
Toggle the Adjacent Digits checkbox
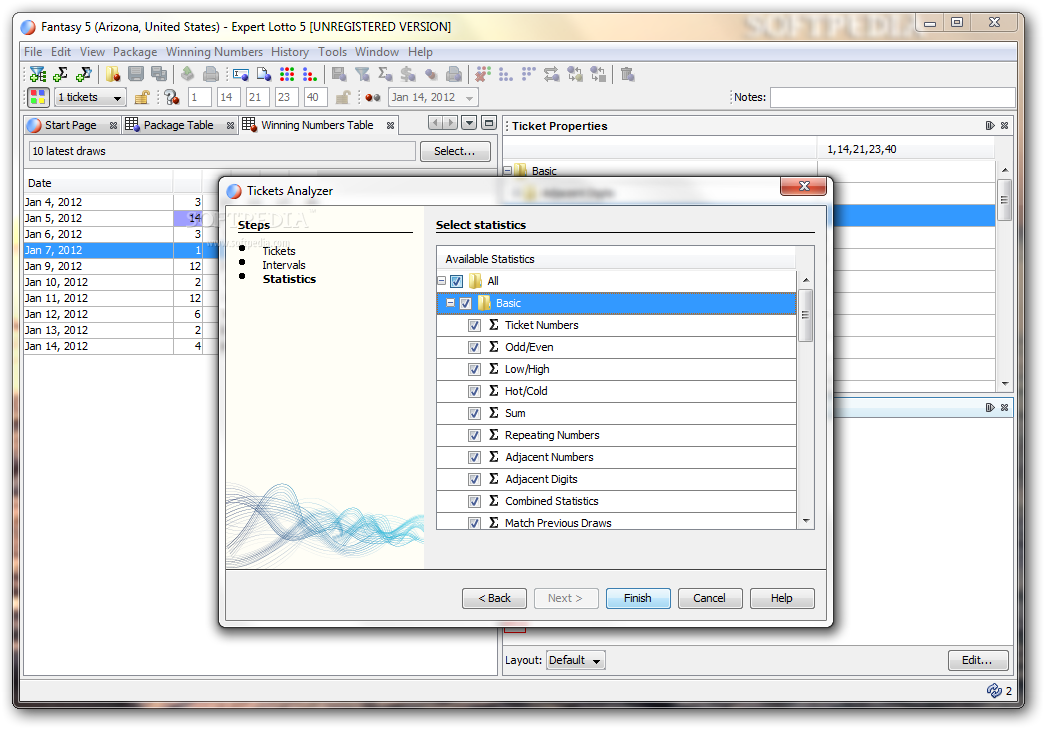point(474,479)
